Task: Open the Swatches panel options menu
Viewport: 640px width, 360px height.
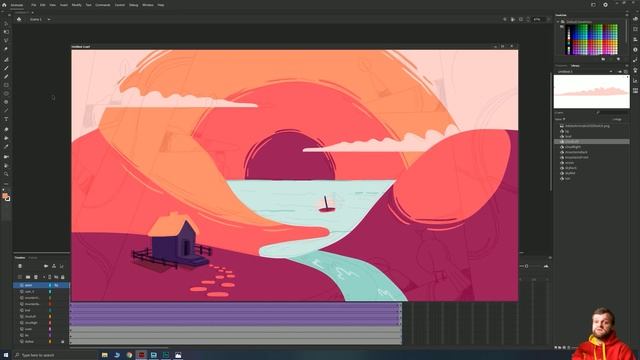Action: tap(627, 15)
